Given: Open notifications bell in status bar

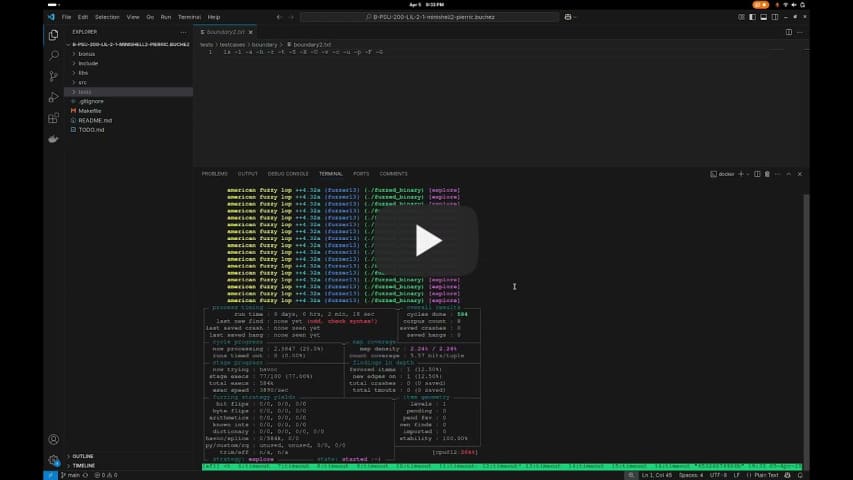Looking at the screenshot, I should click(x=800, y=475).
